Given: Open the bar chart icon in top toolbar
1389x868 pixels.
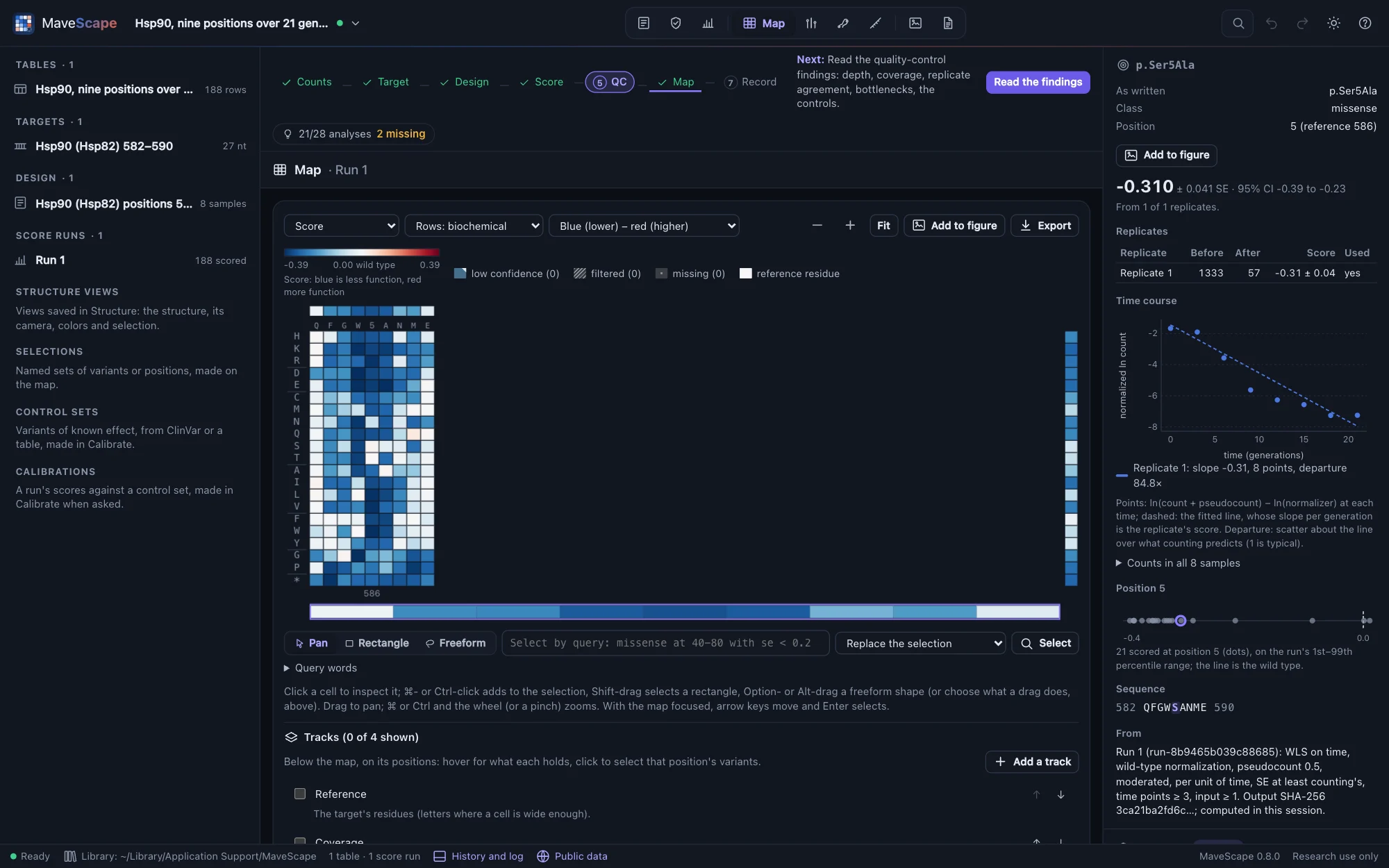Looking at the screenshot, I should pos(708,23).
